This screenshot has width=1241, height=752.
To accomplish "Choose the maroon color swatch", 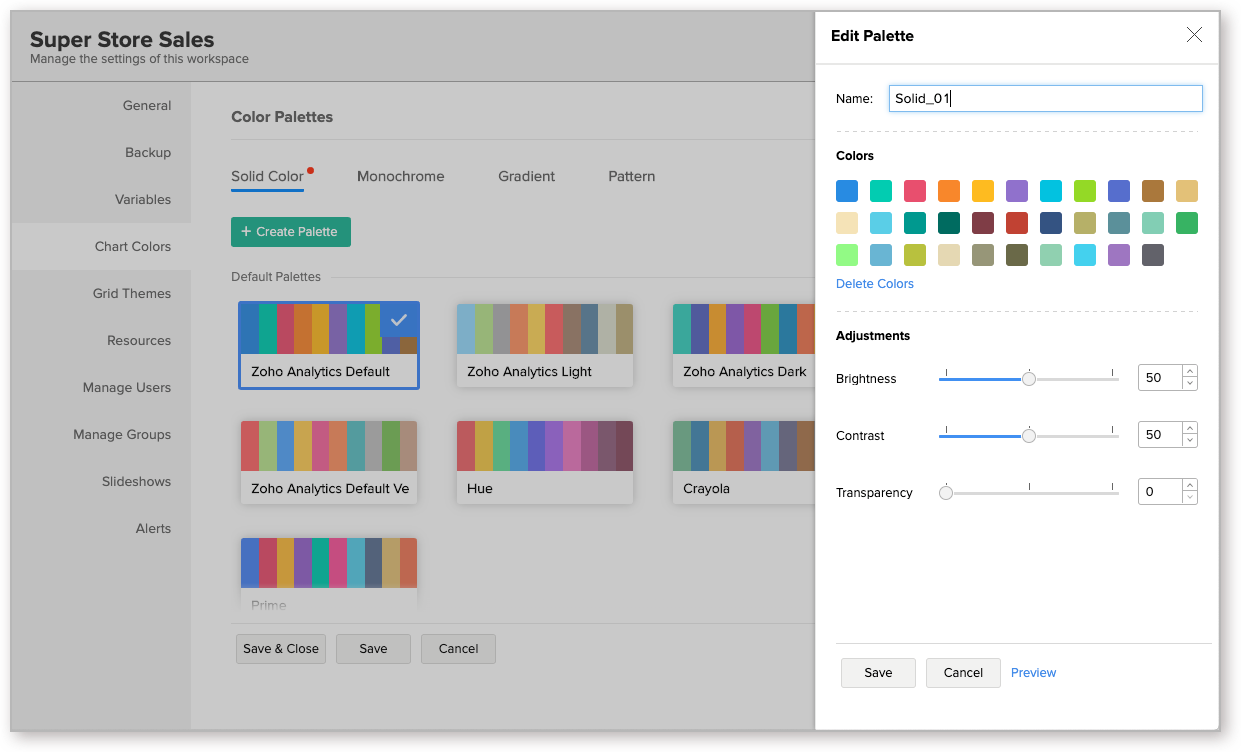I will pyautogui.click(x=983, y=223).
